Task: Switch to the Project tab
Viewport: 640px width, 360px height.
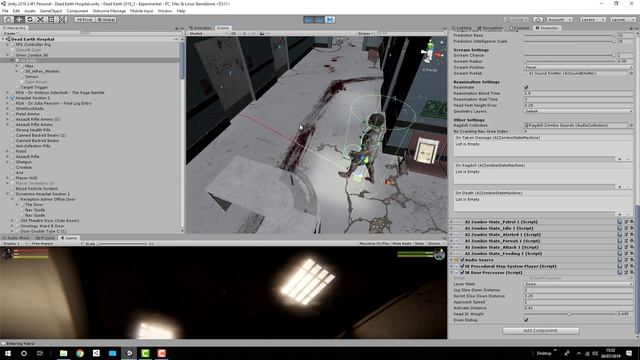Action: click(x=45, y=238)
